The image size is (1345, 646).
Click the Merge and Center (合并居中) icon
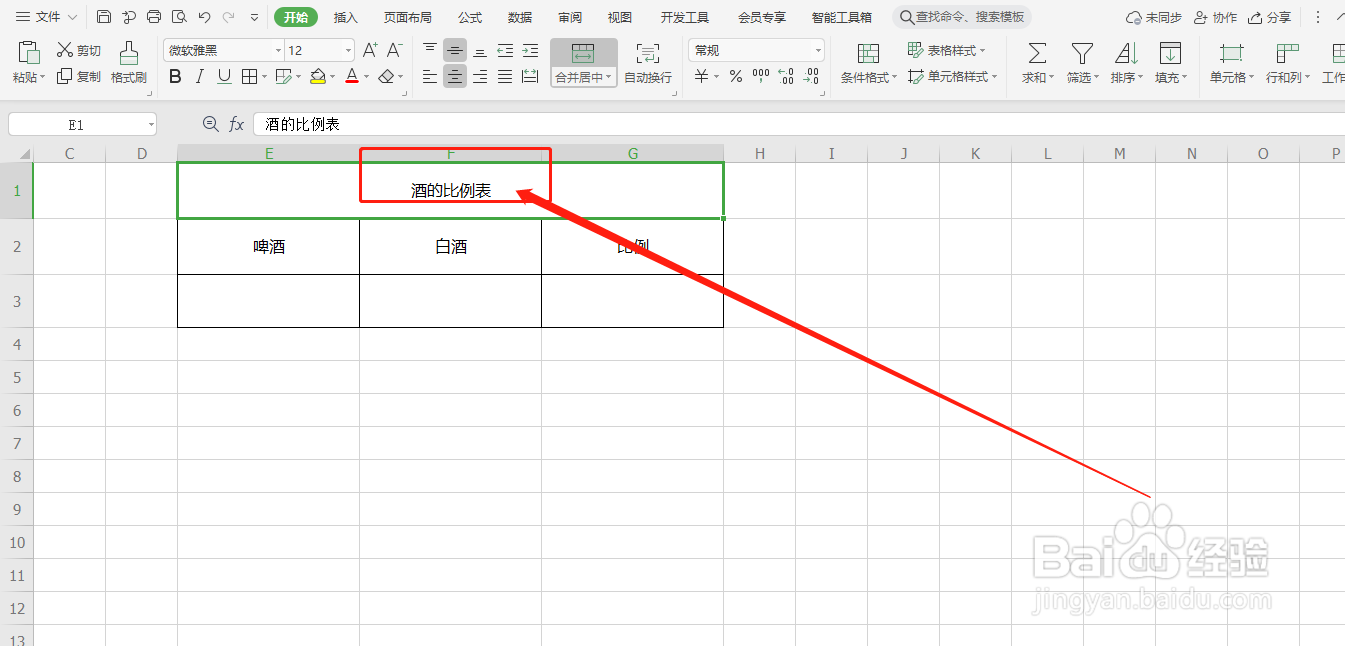(x=583, y=53)
